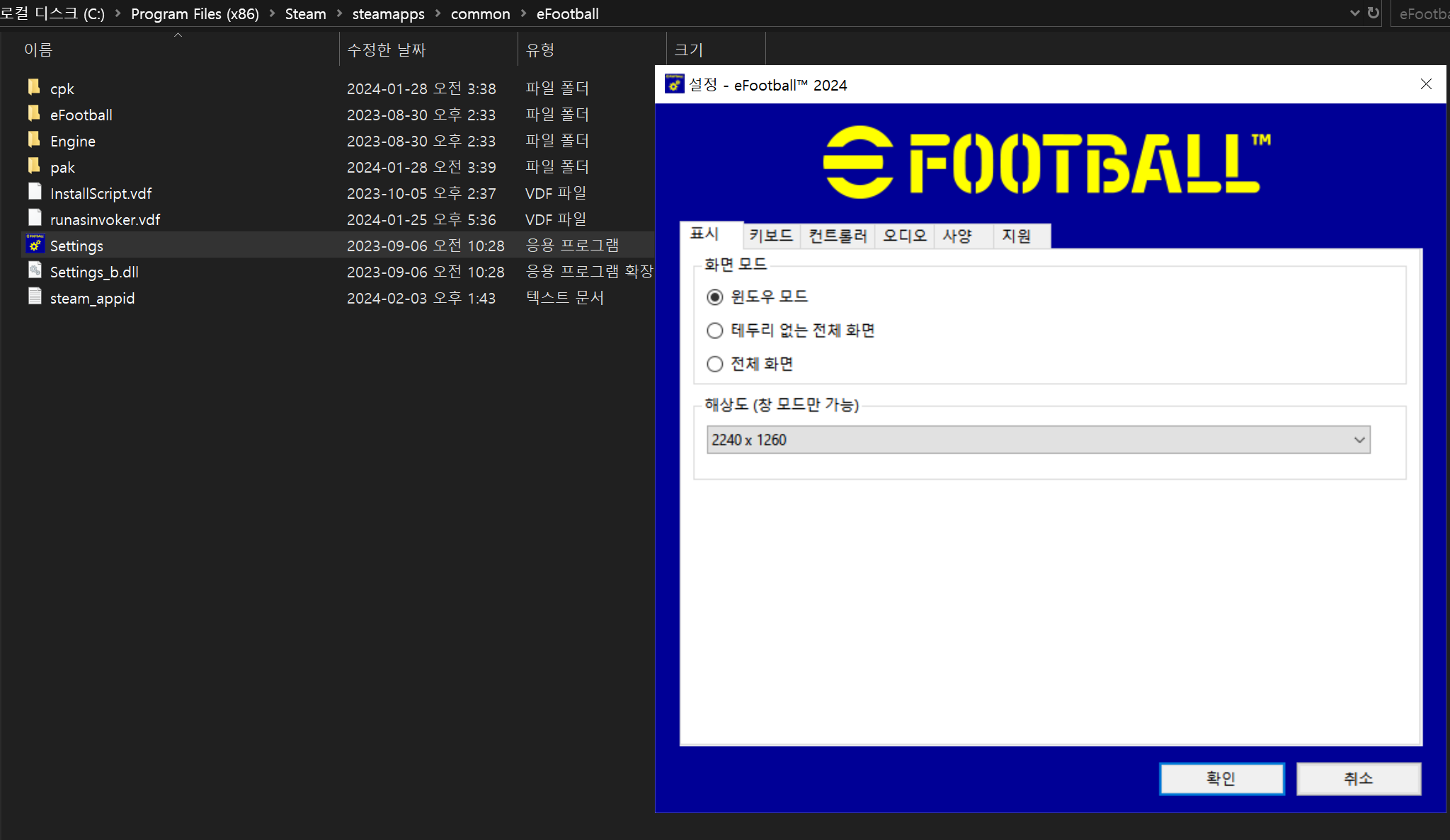Switch to the 컨트롤러 tab

coord(838,236)
